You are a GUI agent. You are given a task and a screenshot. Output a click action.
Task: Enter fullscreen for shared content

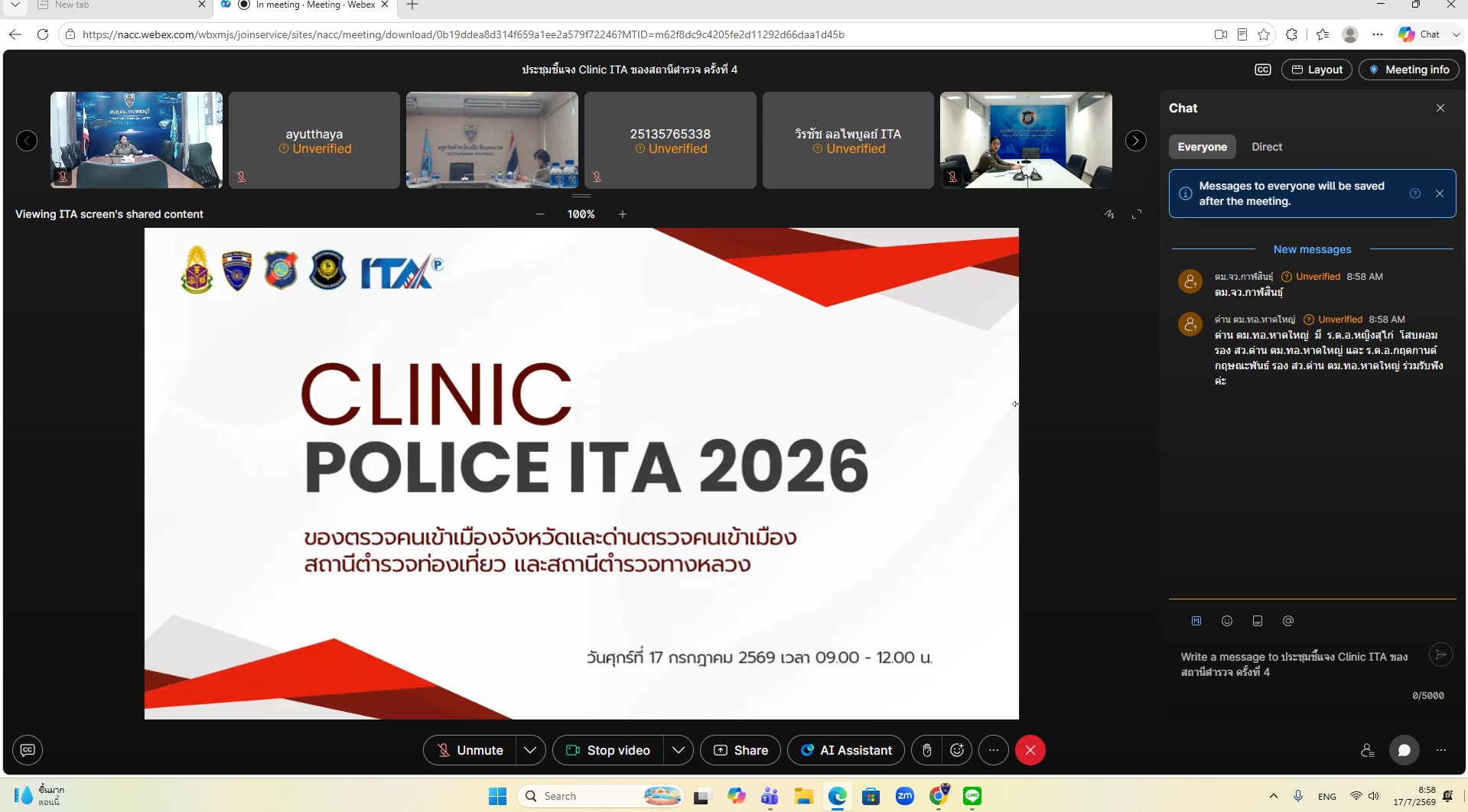(1137, 214)
